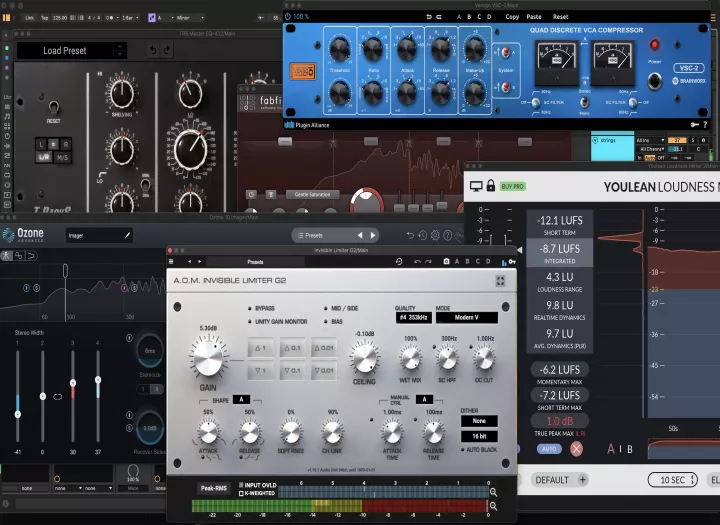Click the upper magnifier icon beside limiter meter

point(493,492)
